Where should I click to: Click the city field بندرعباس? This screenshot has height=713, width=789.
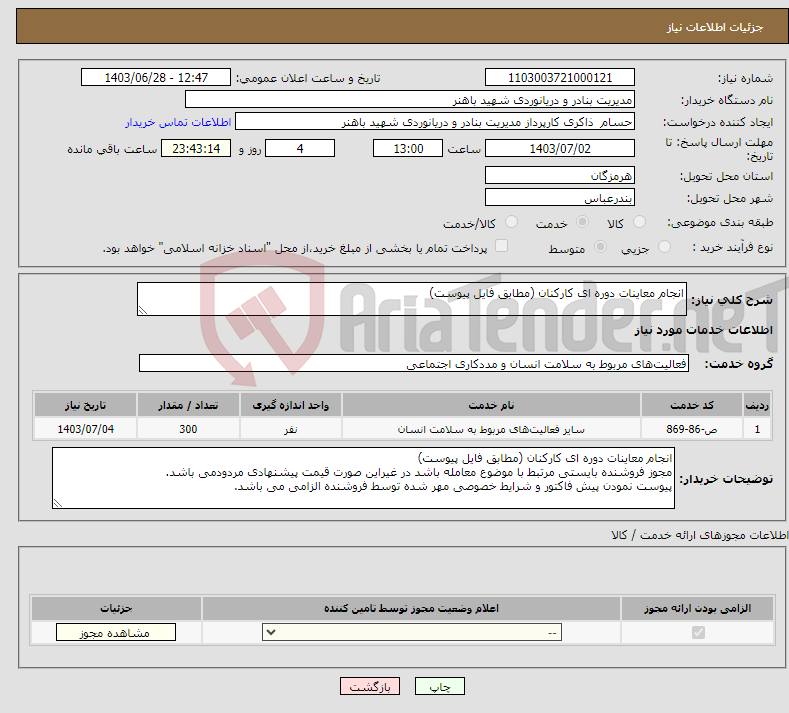click(560, 197)
